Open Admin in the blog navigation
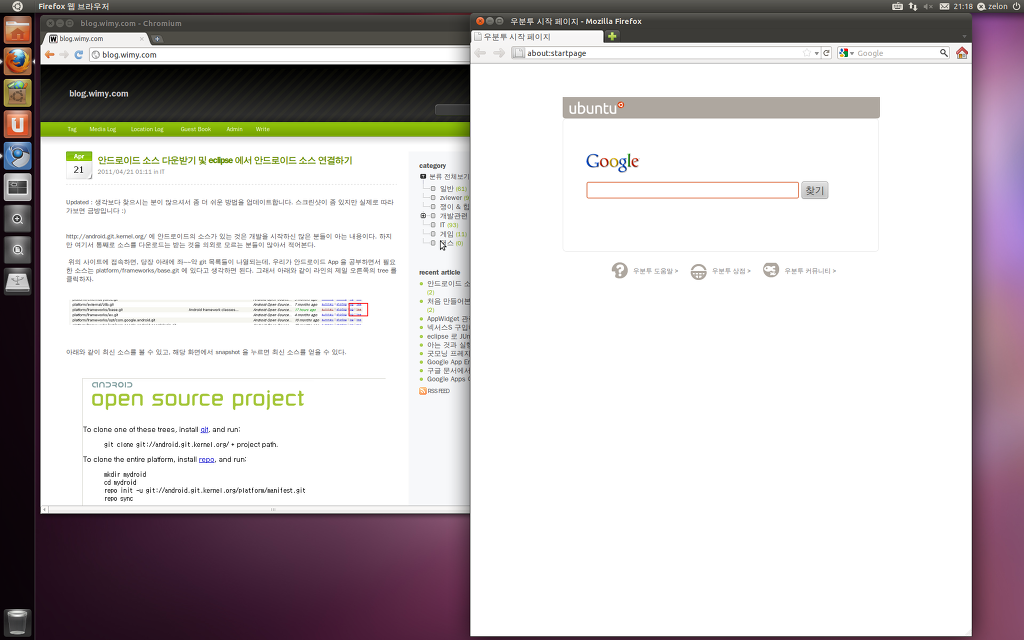Viewport: 1024px width, 640px height. coord(234,129)
